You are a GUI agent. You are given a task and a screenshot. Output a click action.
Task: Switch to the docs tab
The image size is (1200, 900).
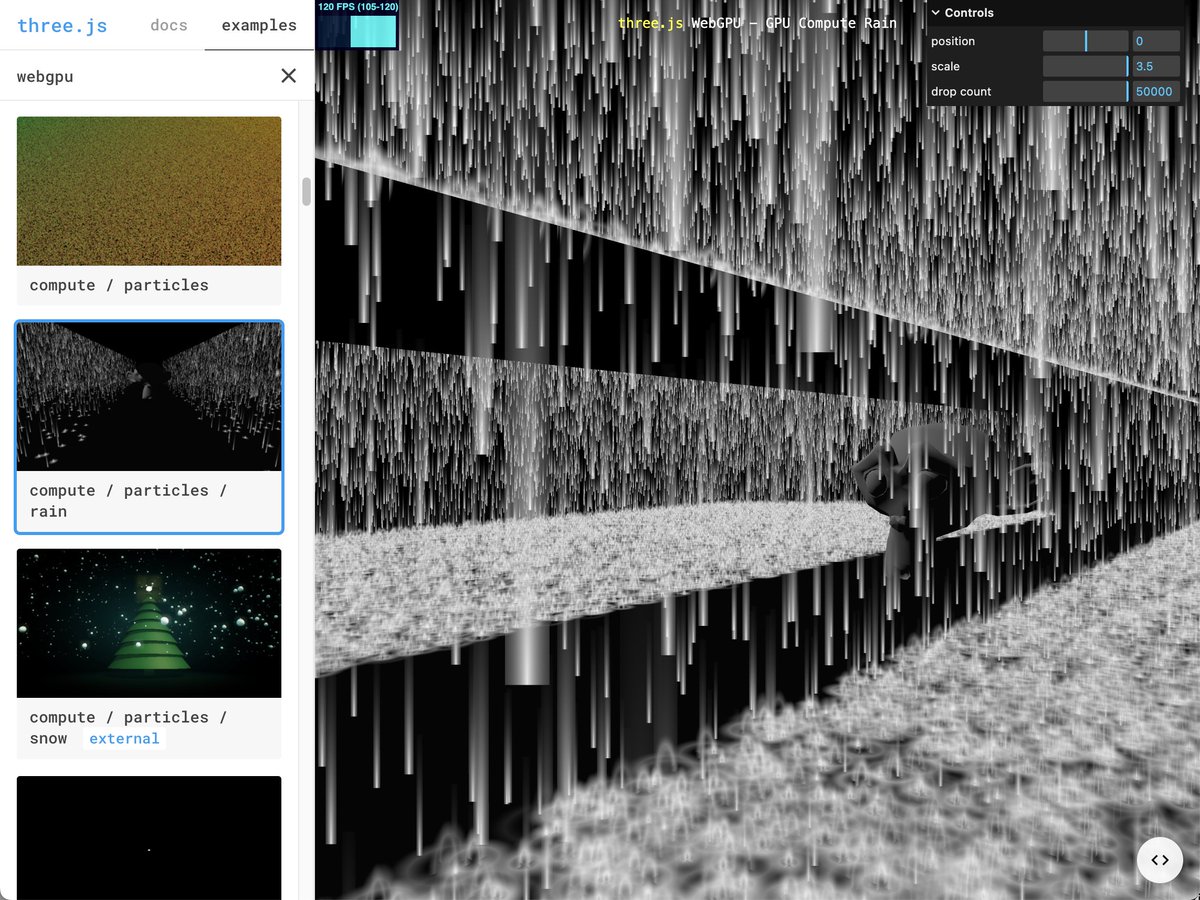tap(168, 25)
